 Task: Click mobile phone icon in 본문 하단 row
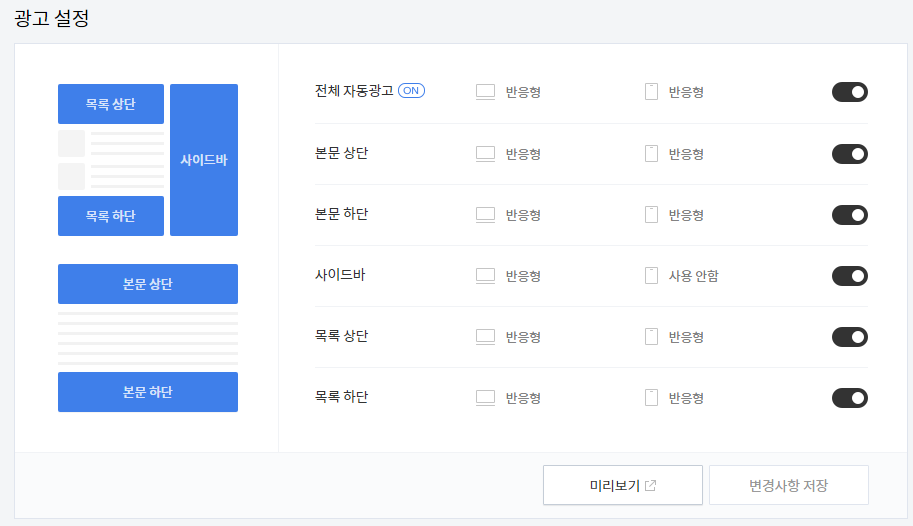pos(652,215)
